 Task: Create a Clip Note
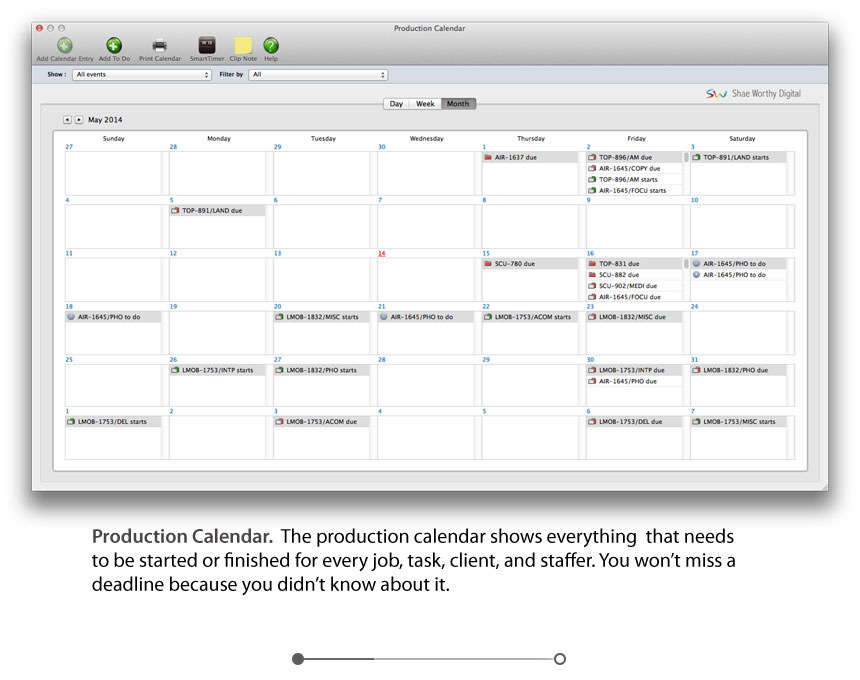[x=243, y=45]
